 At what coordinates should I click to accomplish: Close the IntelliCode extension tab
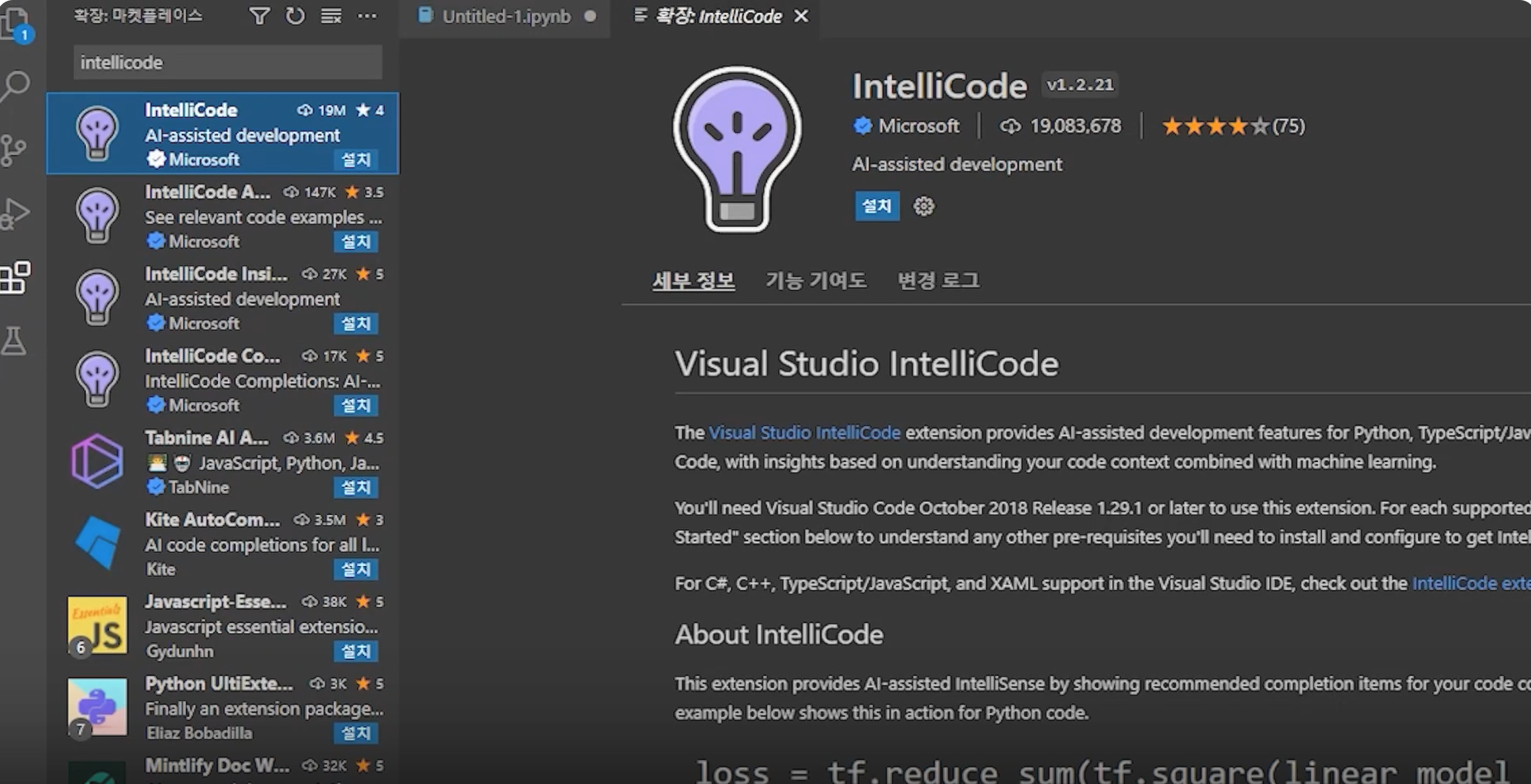click(801, 17)
